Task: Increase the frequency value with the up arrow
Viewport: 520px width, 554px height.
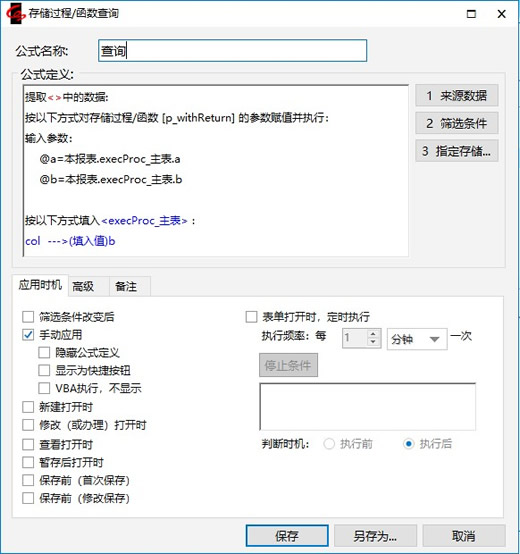Action: click(373, 334)
